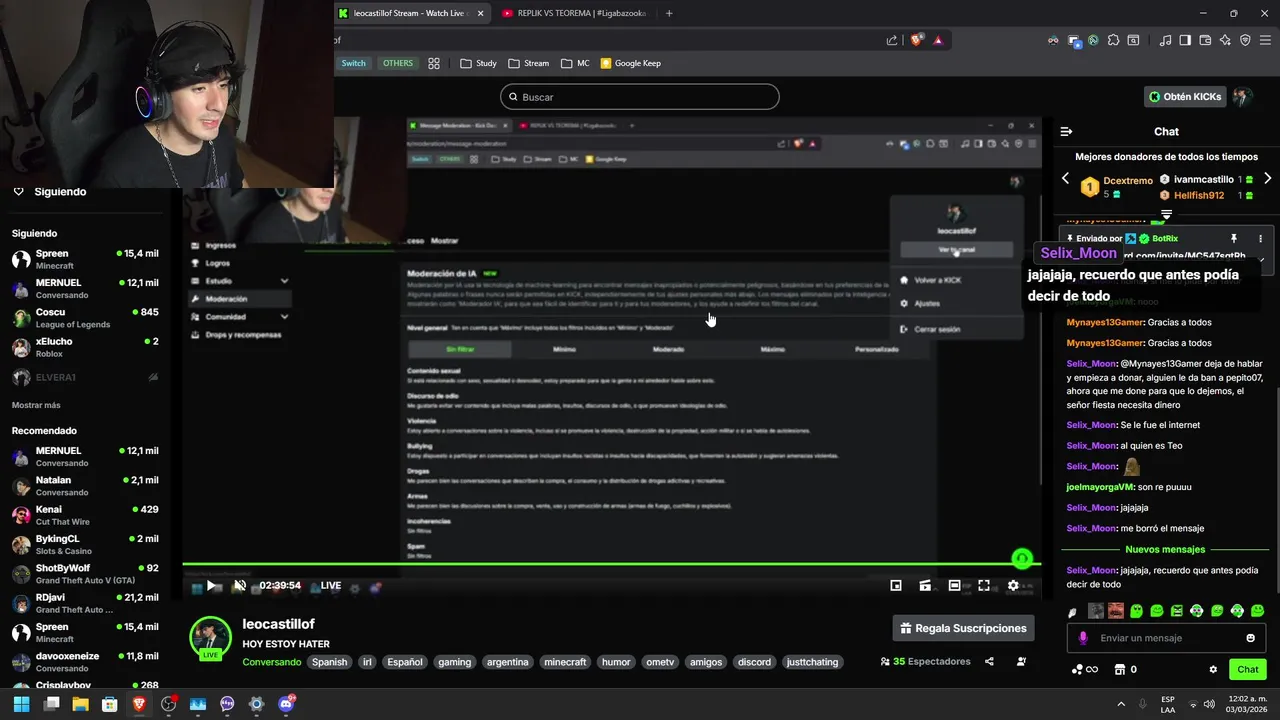Open the Conversando category link
The image size is (1280, 720).
pos(271,662)
